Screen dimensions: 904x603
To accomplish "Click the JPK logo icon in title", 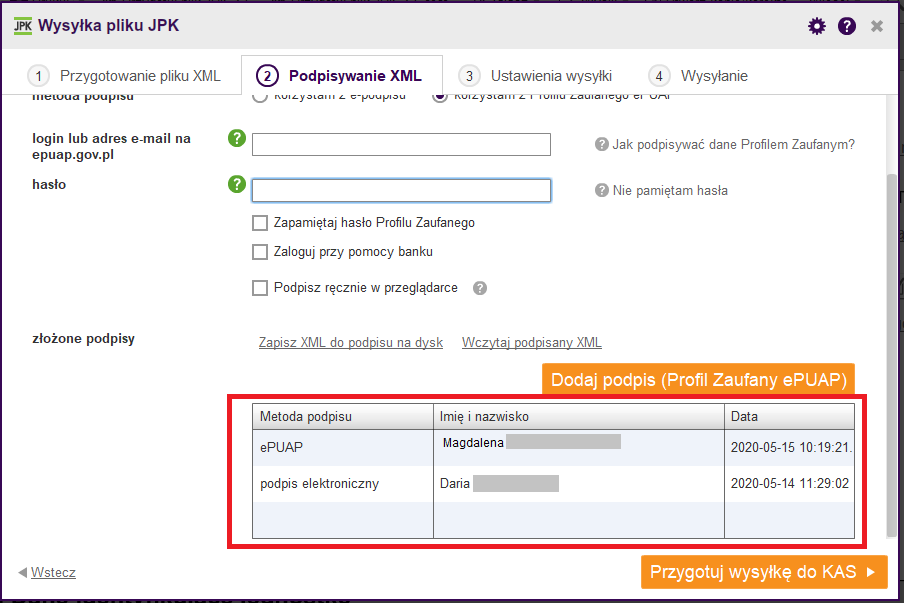I will tap(23, 26).
